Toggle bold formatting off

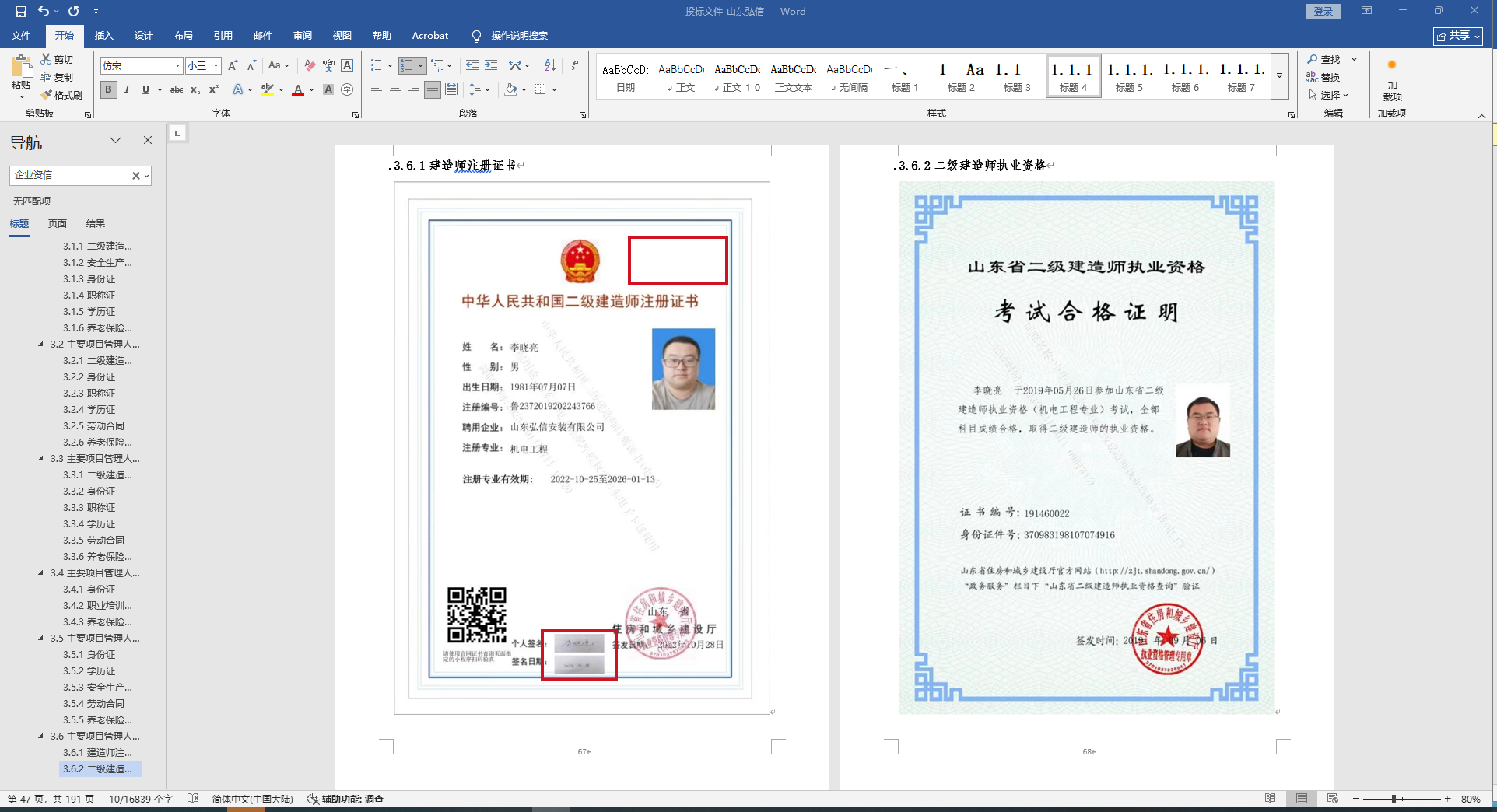109,89
